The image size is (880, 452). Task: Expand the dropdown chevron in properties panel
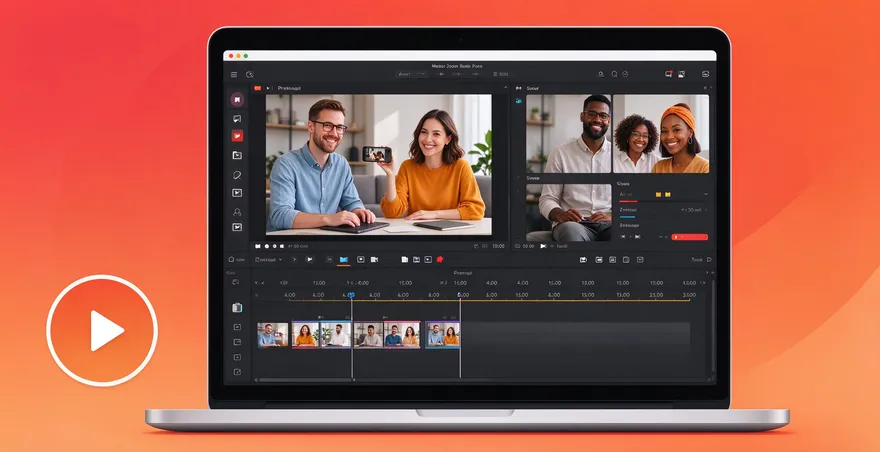(x=705, y=194)
